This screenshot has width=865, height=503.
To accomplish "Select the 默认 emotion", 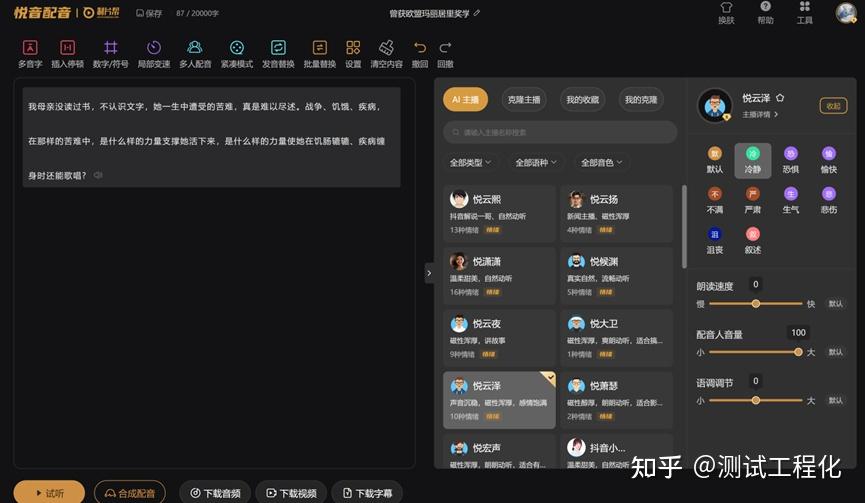I will pos(714,160).
